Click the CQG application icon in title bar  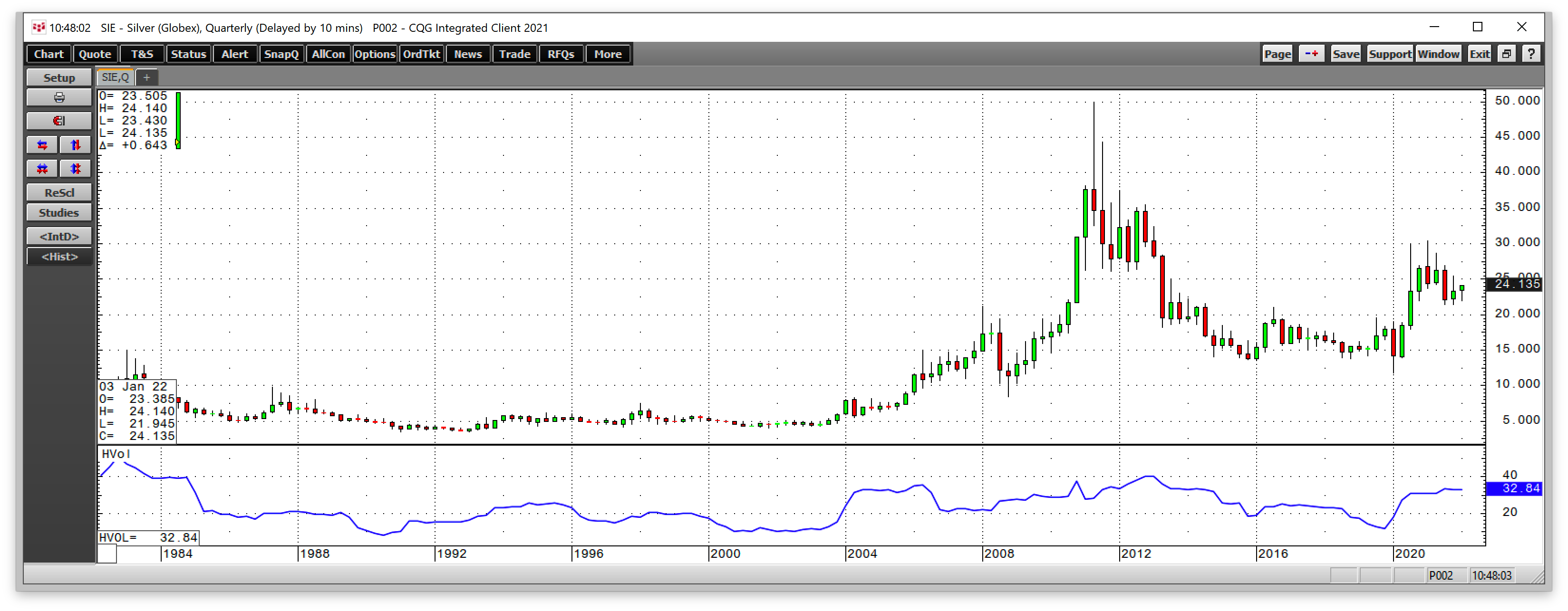point(39,28)
